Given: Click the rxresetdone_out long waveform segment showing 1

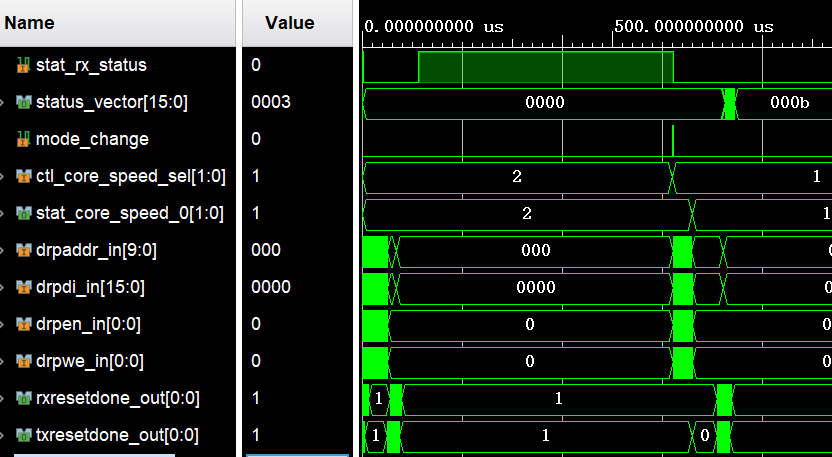Looking at the screenshot, I should click(x=558, y=399).
